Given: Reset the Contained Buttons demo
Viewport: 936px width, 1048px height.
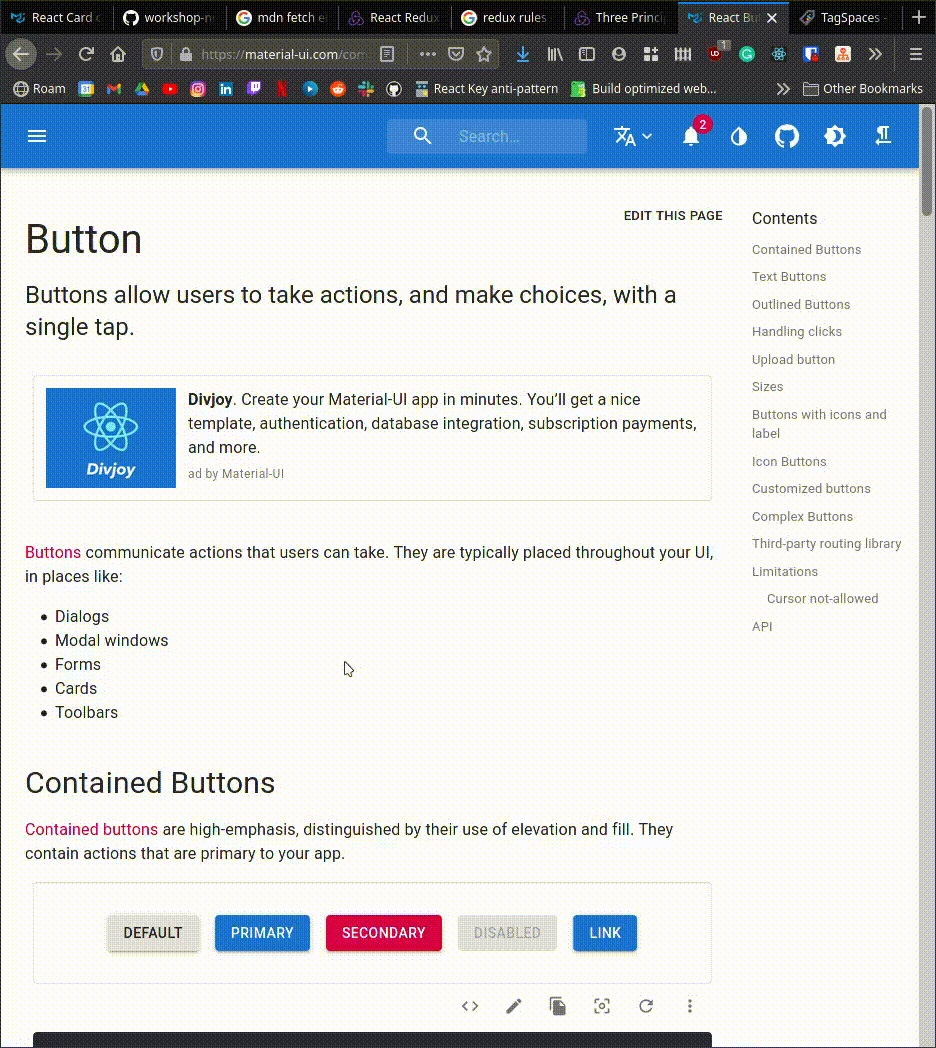Looking at the screenshot, I should point(646,1006).
